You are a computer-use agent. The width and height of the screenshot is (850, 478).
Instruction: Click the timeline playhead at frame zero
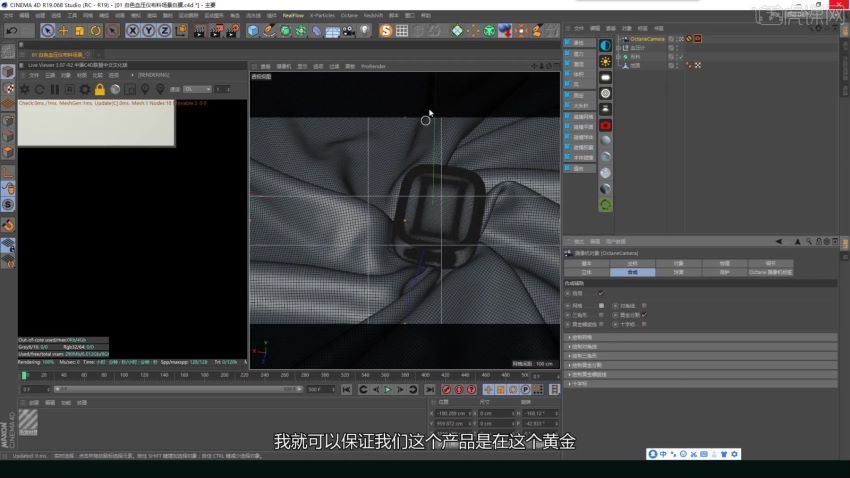[24, 376]
